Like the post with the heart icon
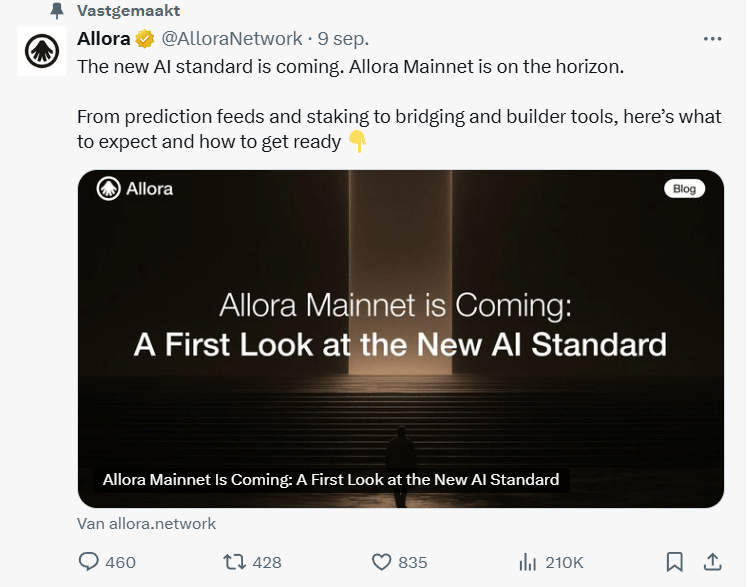The width and height of the screenshot is (748, 587). (x=381, y=562)
